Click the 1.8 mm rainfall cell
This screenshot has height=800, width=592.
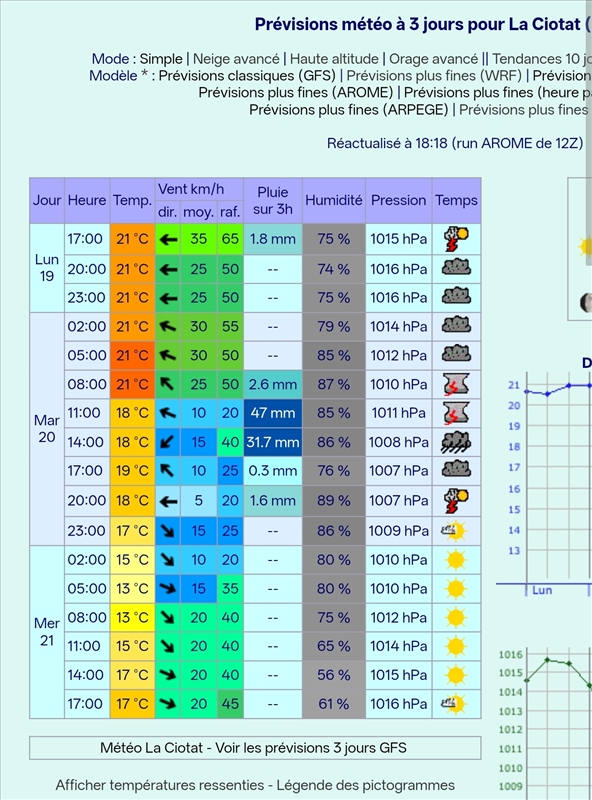[x=273, y=239]
